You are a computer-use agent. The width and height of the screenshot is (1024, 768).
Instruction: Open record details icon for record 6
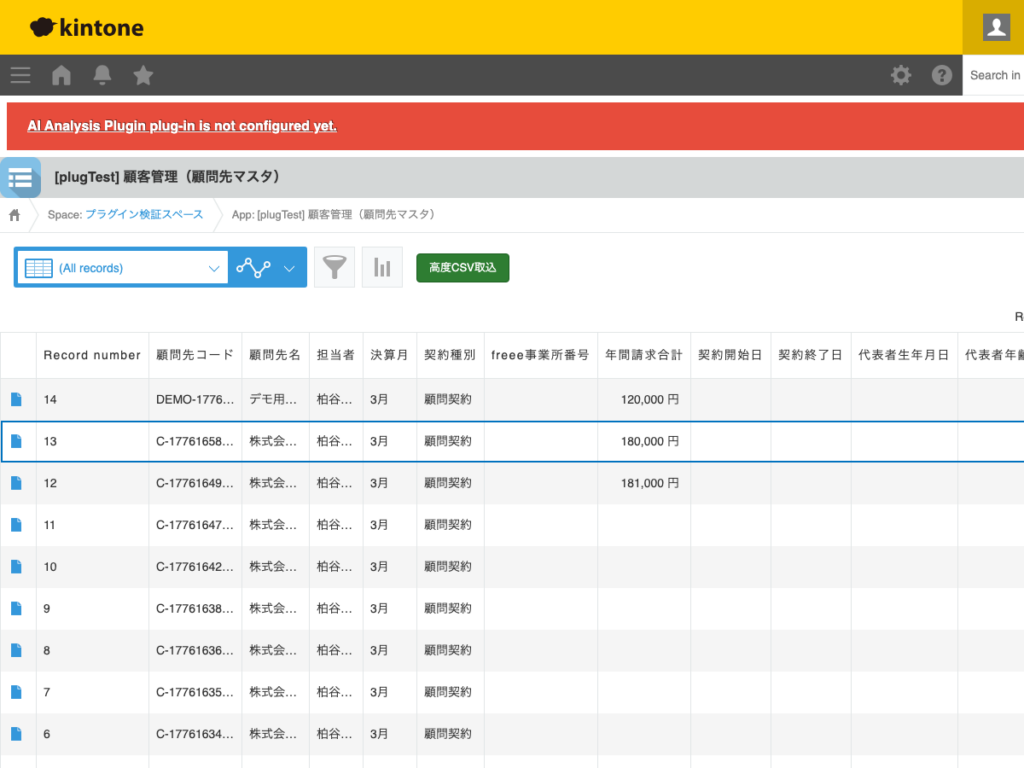(17, 733)
